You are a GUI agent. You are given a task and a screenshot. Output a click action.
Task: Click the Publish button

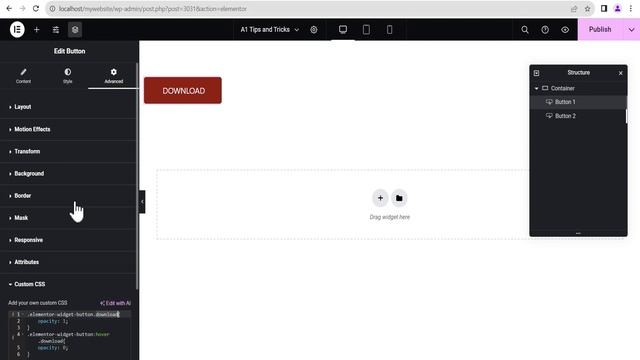click(600, 29)
